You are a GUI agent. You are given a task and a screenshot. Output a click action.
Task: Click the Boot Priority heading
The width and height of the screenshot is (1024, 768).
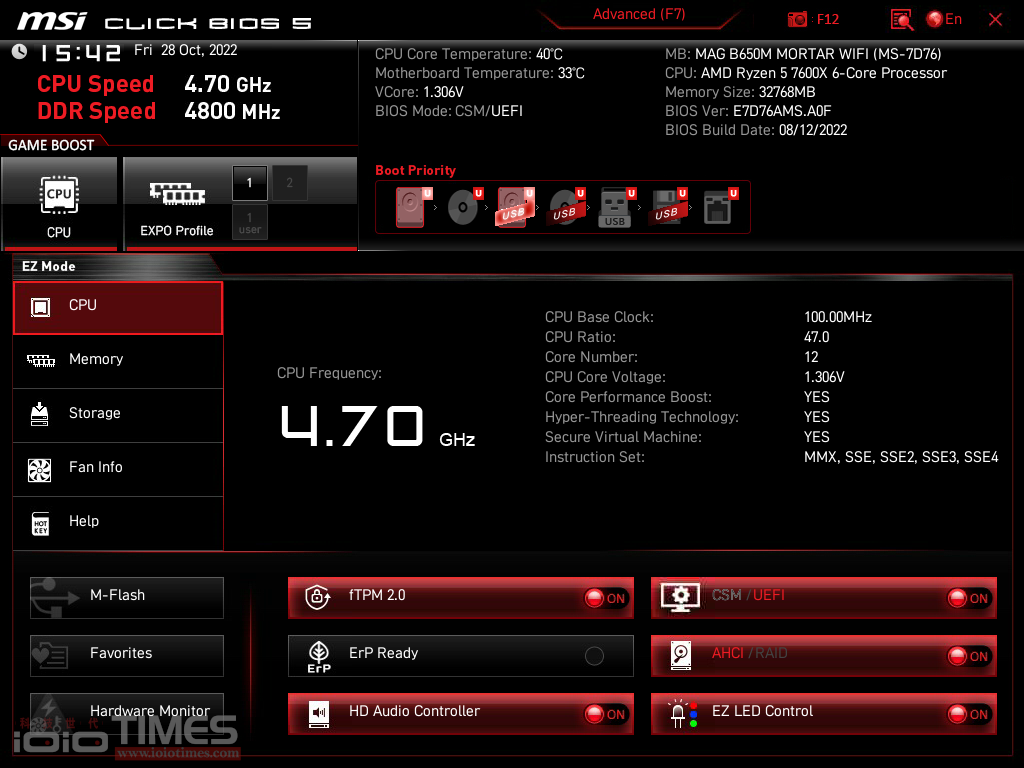pos(415,170)
